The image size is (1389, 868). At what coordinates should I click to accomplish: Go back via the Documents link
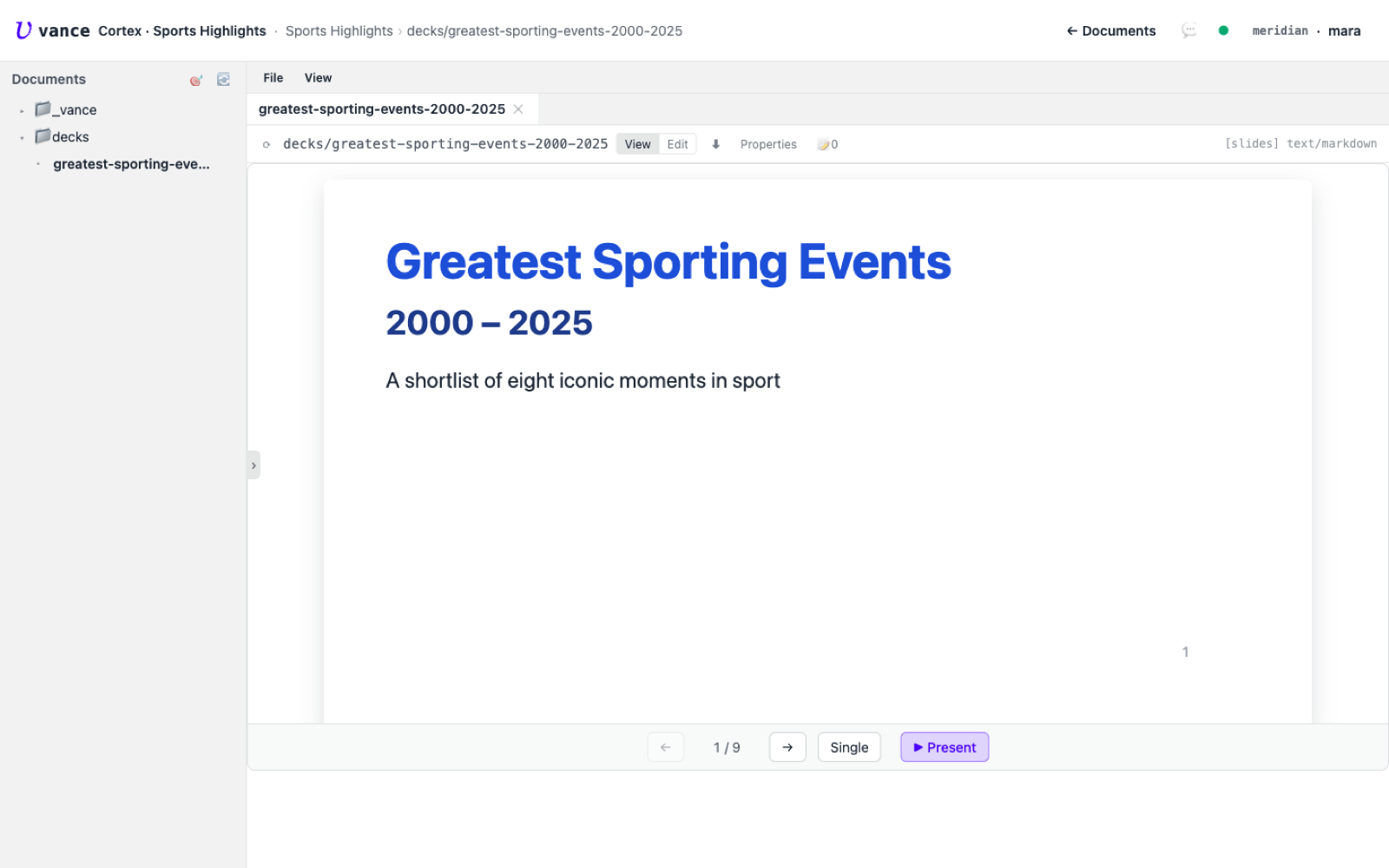pyautogui.click(x=1111, y=30)
